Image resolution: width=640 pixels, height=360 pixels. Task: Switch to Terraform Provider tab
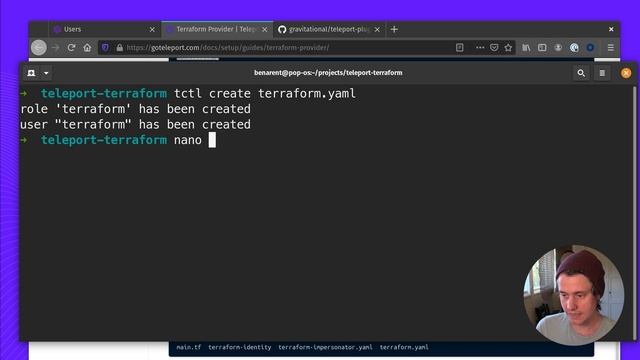[x=217, y=29]
